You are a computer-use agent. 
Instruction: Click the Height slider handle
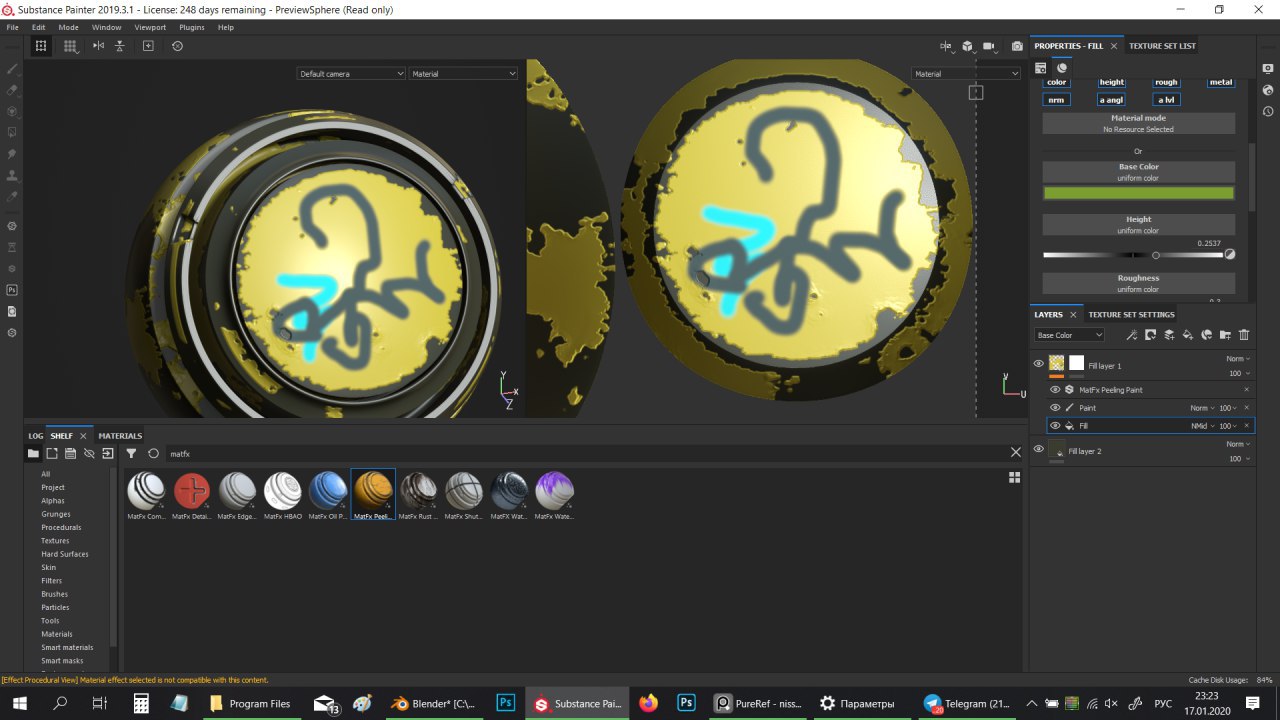coord(1156,255)
